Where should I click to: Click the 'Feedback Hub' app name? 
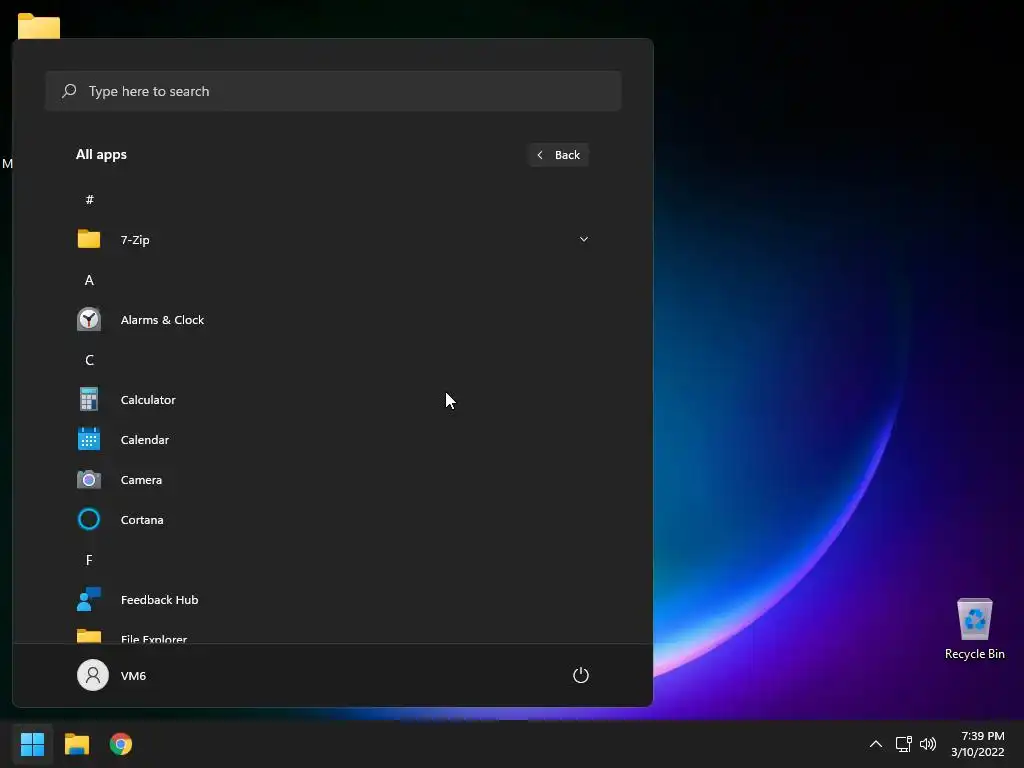click(159, 600)
